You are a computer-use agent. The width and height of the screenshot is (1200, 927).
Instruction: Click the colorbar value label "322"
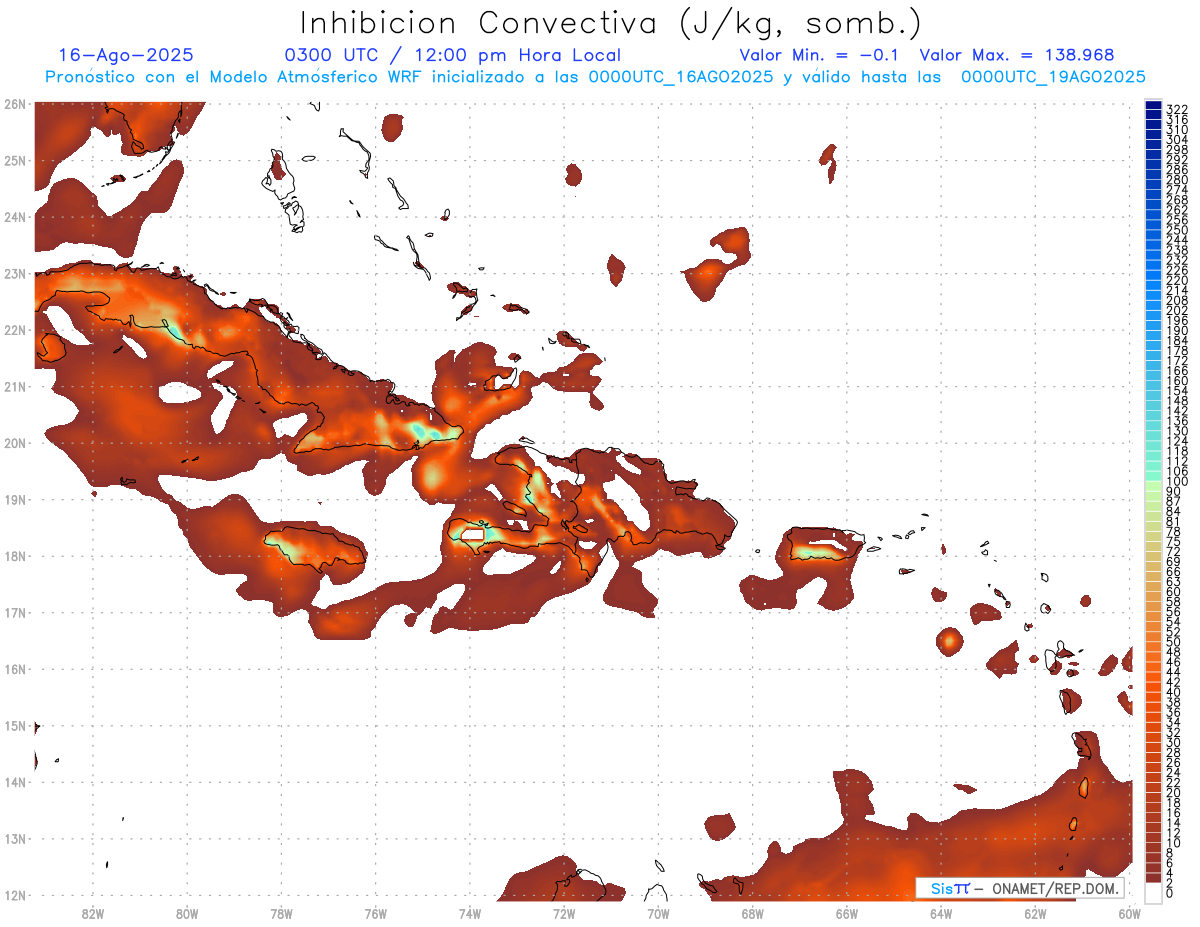(x=1177, y=109)
